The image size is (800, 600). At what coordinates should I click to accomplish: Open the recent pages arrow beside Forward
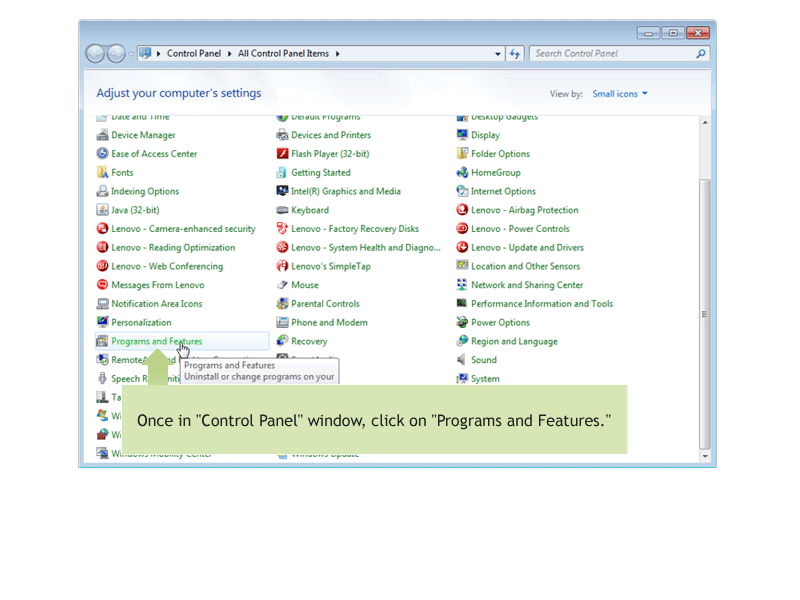131,54
